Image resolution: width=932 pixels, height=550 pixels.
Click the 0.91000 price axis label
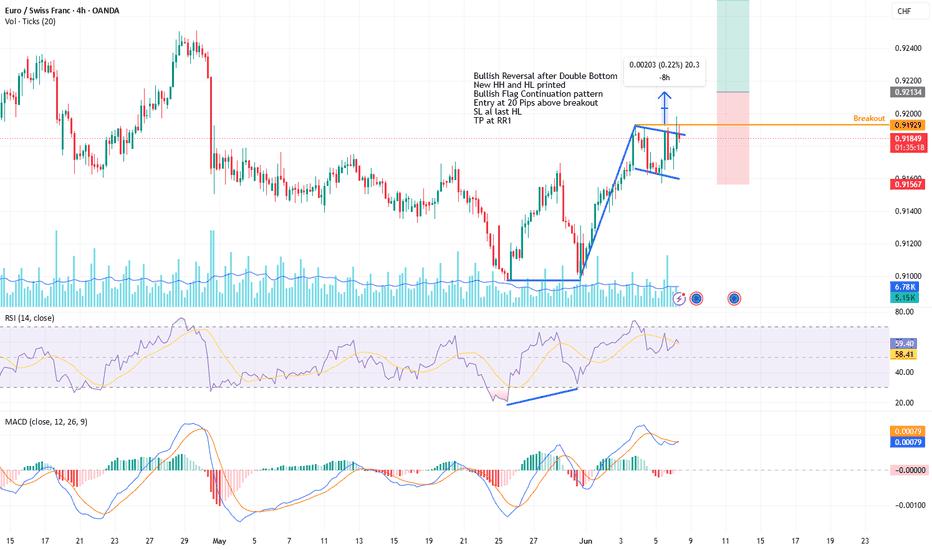pos(908,276)
